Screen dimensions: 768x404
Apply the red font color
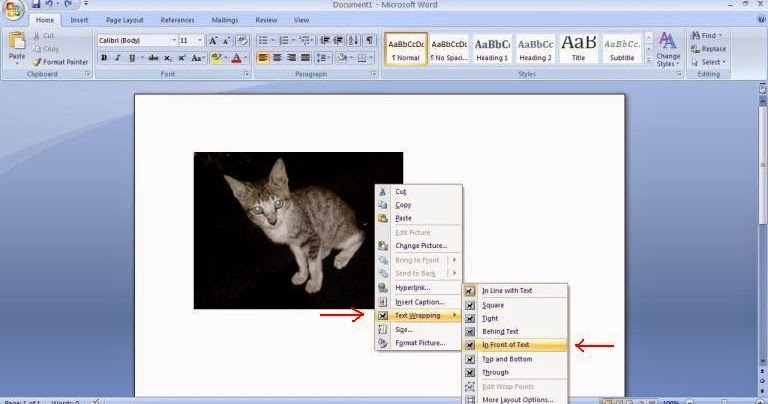[x=237, y=58]
